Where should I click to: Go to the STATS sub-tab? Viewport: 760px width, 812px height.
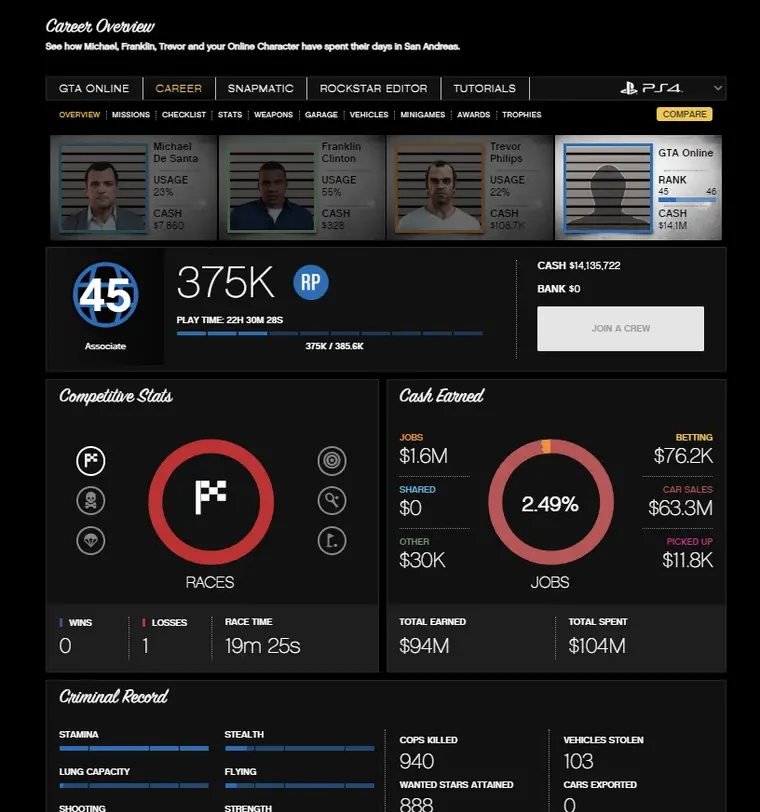[230, 114]
